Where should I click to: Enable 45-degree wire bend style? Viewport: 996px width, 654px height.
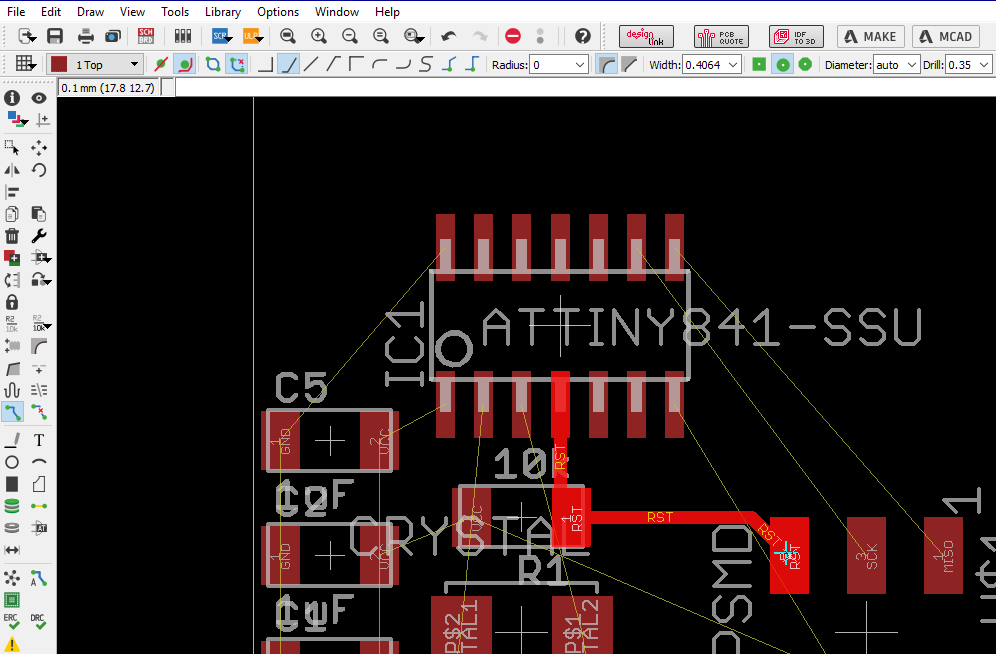[x=289, y=64]
